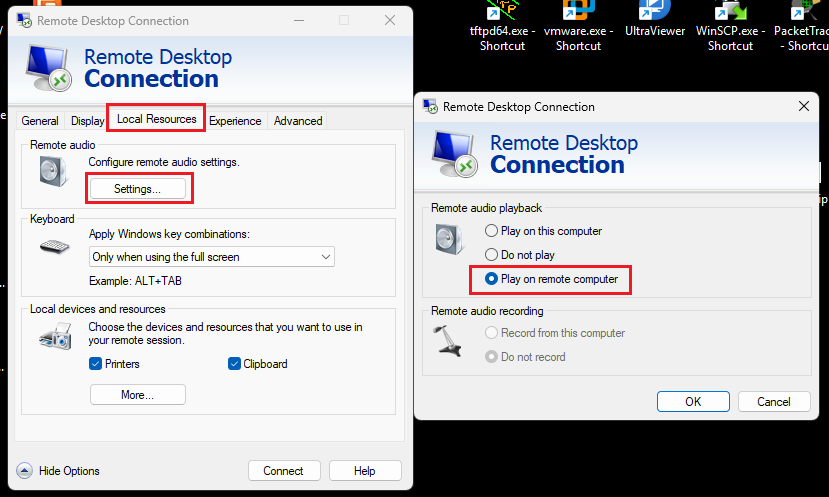Click the speaker icon in Remote audio playback
The image size is (829, 497).
click(449, 239)
